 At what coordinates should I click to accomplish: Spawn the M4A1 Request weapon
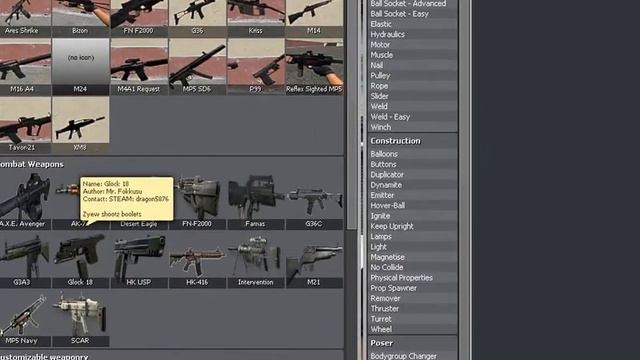pos(139,67)
